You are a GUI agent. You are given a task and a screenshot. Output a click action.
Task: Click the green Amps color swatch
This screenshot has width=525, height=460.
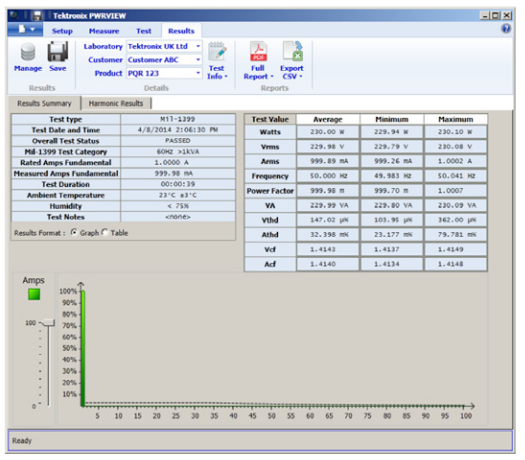coord(34,294)
